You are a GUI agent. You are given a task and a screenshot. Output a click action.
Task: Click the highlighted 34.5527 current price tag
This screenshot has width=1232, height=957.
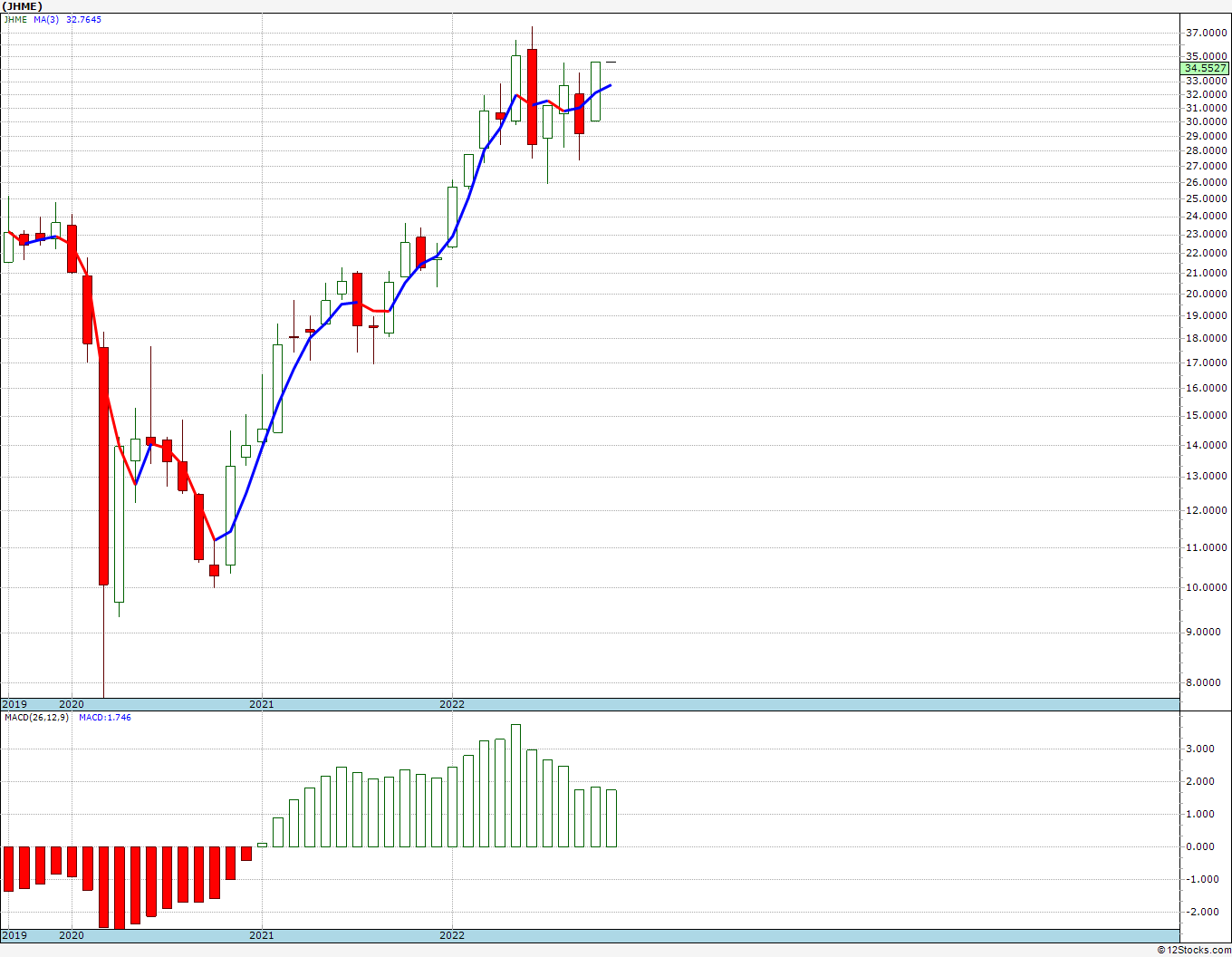click(x=1206, y=68)
